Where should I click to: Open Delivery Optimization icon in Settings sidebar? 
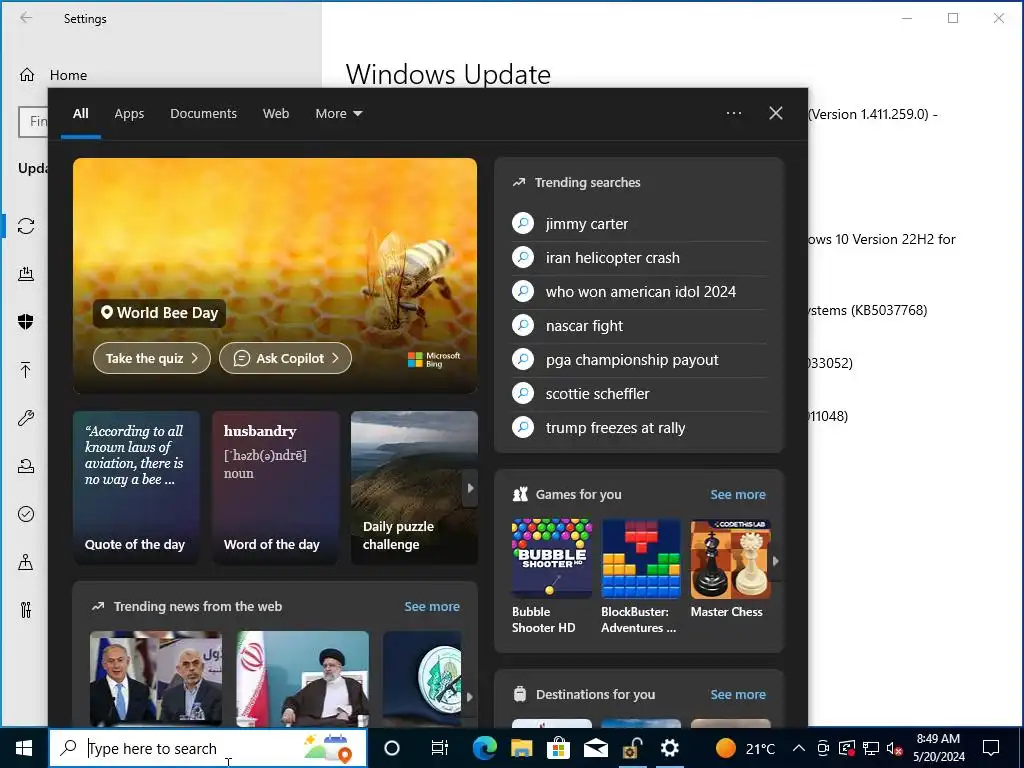pyautogui.click(x=26, y=274)
